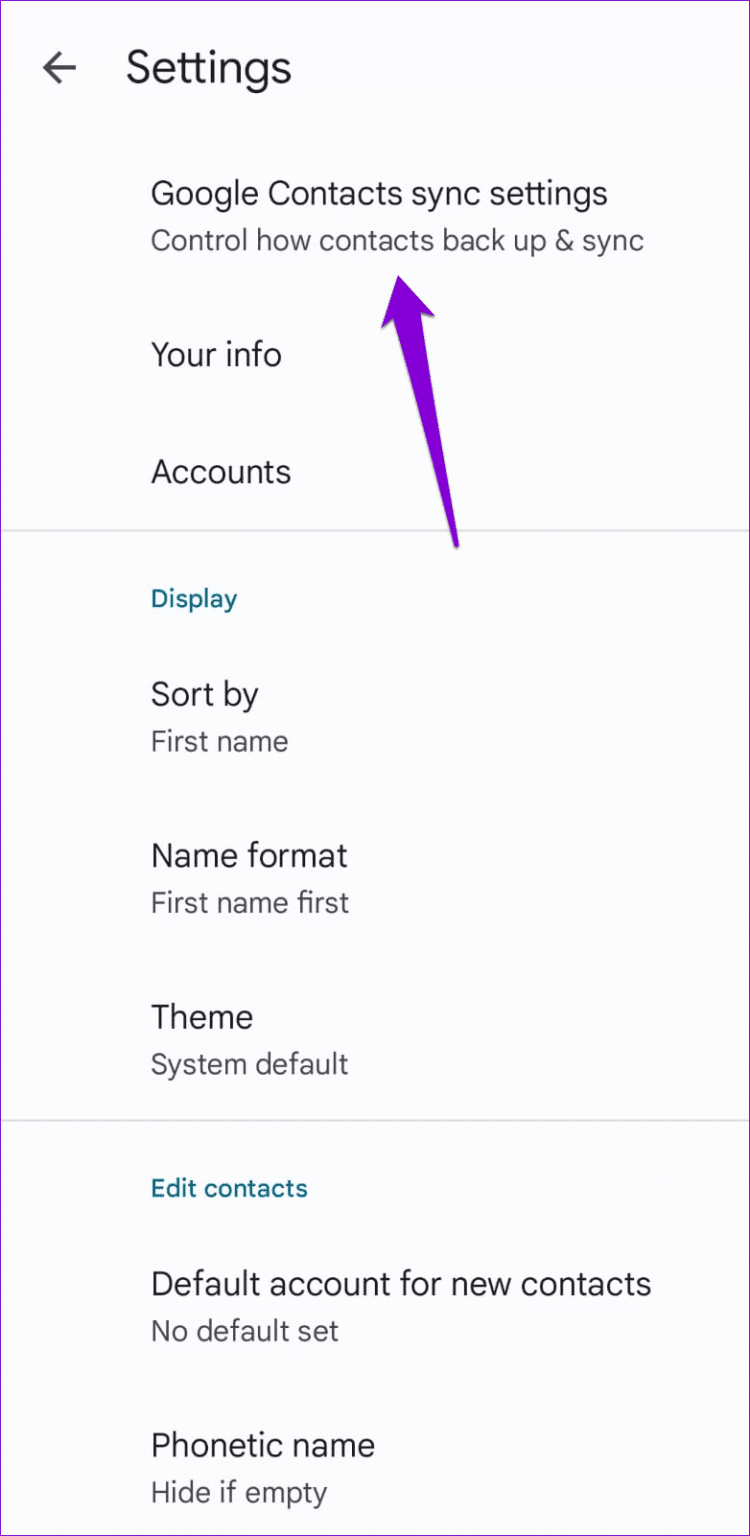The height and width of the screenshot is (1536, 750).
Task: Tap the Edit contacts section header
Action: point(229,1188)
